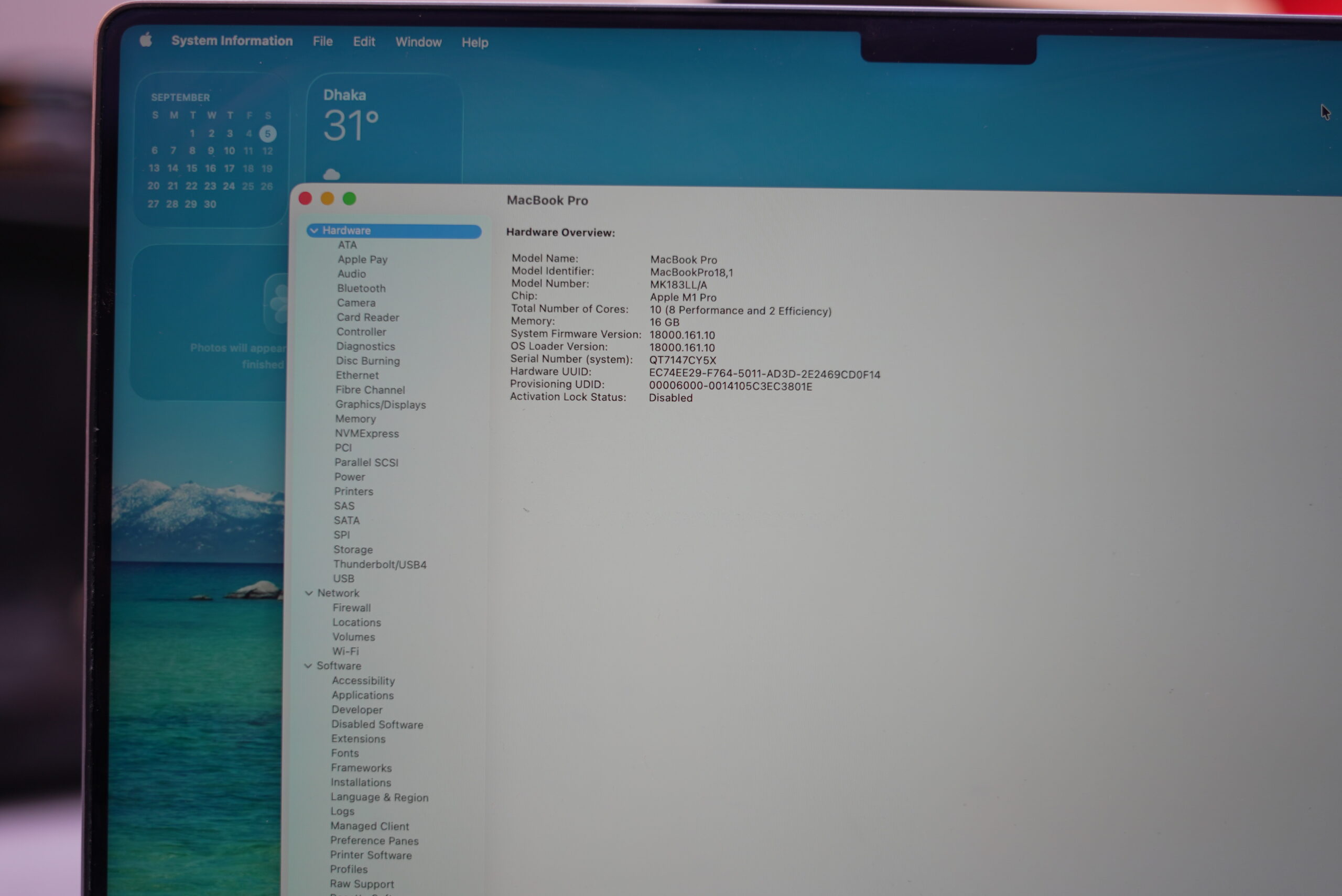Select Installations in the sidebar
The width and height of the screenshot is (1342, 896).
(361, 782)
